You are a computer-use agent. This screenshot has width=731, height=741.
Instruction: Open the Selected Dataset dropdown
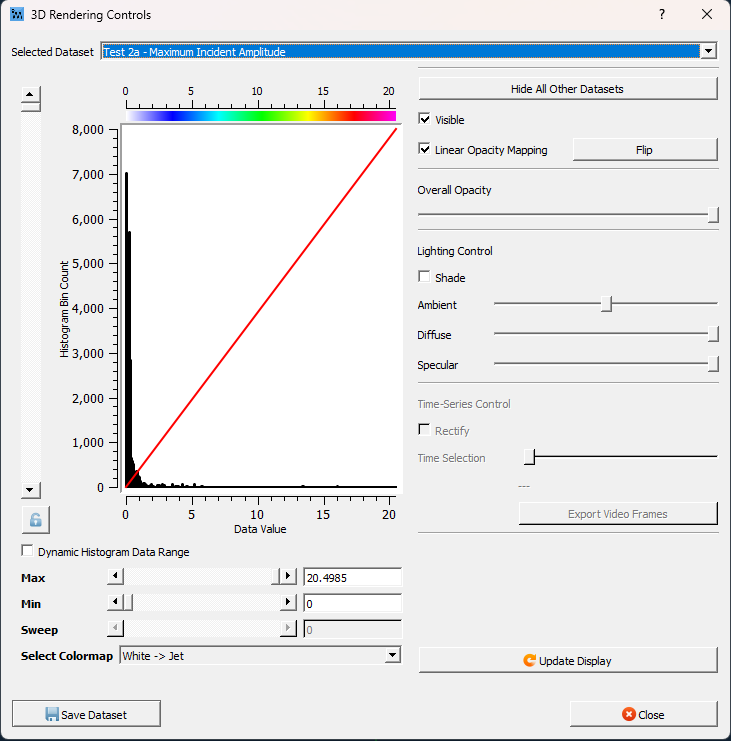tap(708, 52)
